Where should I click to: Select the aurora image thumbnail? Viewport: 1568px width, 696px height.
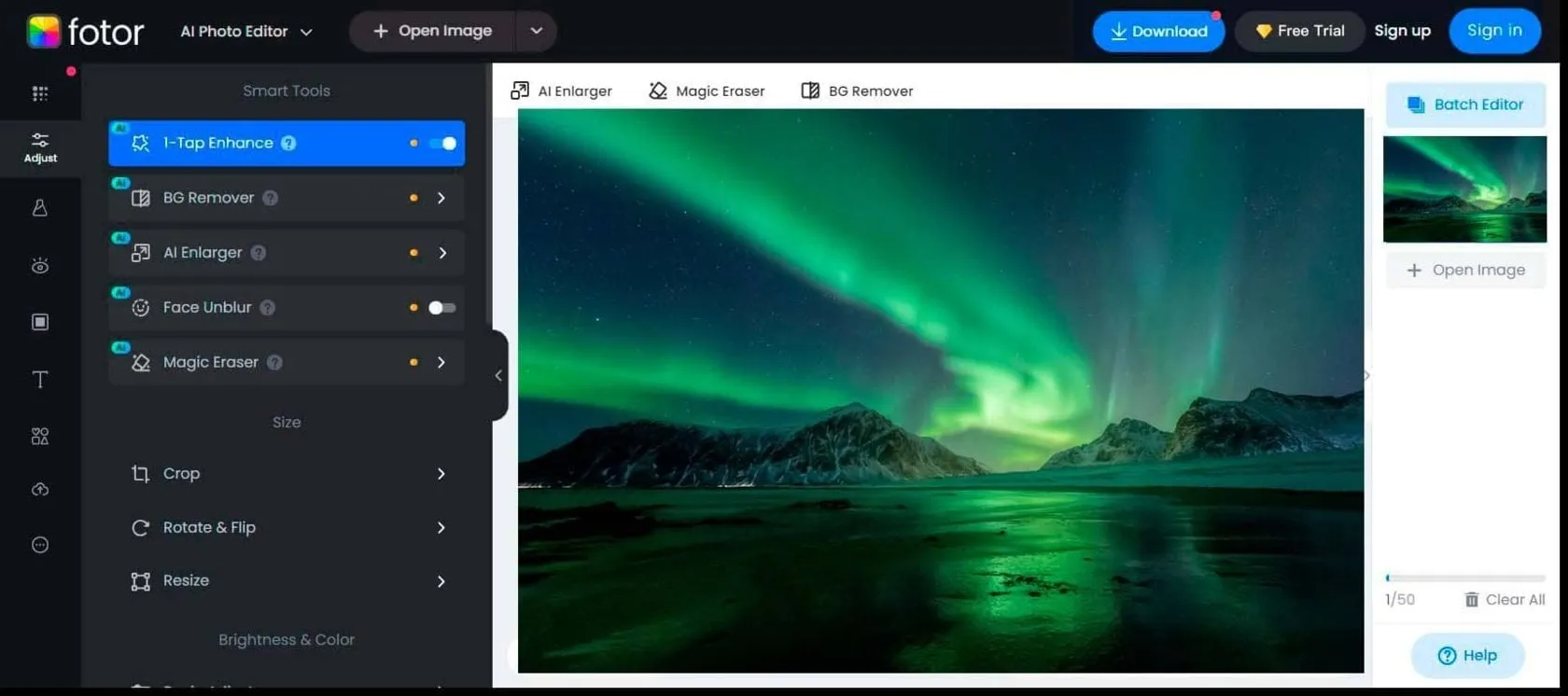pyautogui.click(x=1464, y=189)
